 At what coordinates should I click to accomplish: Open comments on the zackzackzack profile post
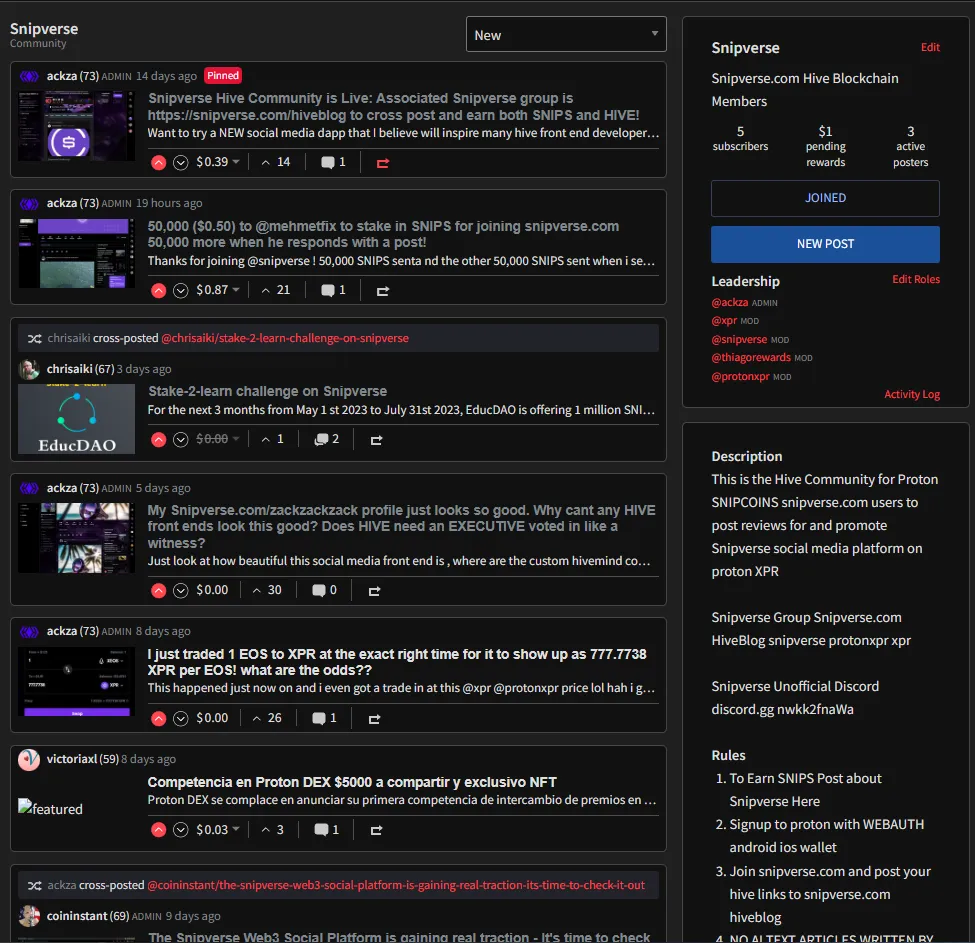point(324,590)
